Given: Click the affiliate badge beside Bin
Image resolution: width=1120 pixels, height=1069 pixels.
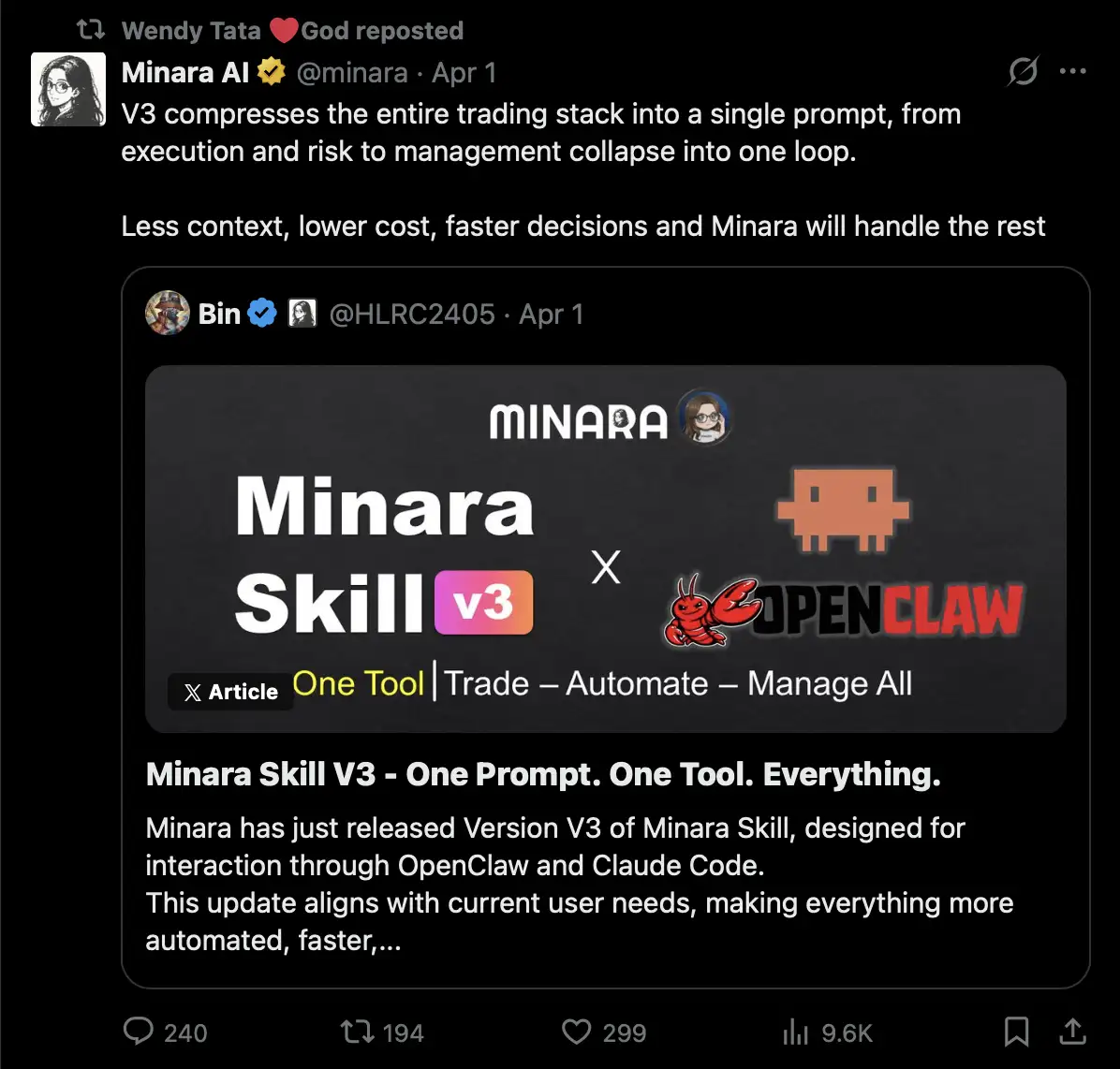Looking at the screenshot, I should click(302, 314).
